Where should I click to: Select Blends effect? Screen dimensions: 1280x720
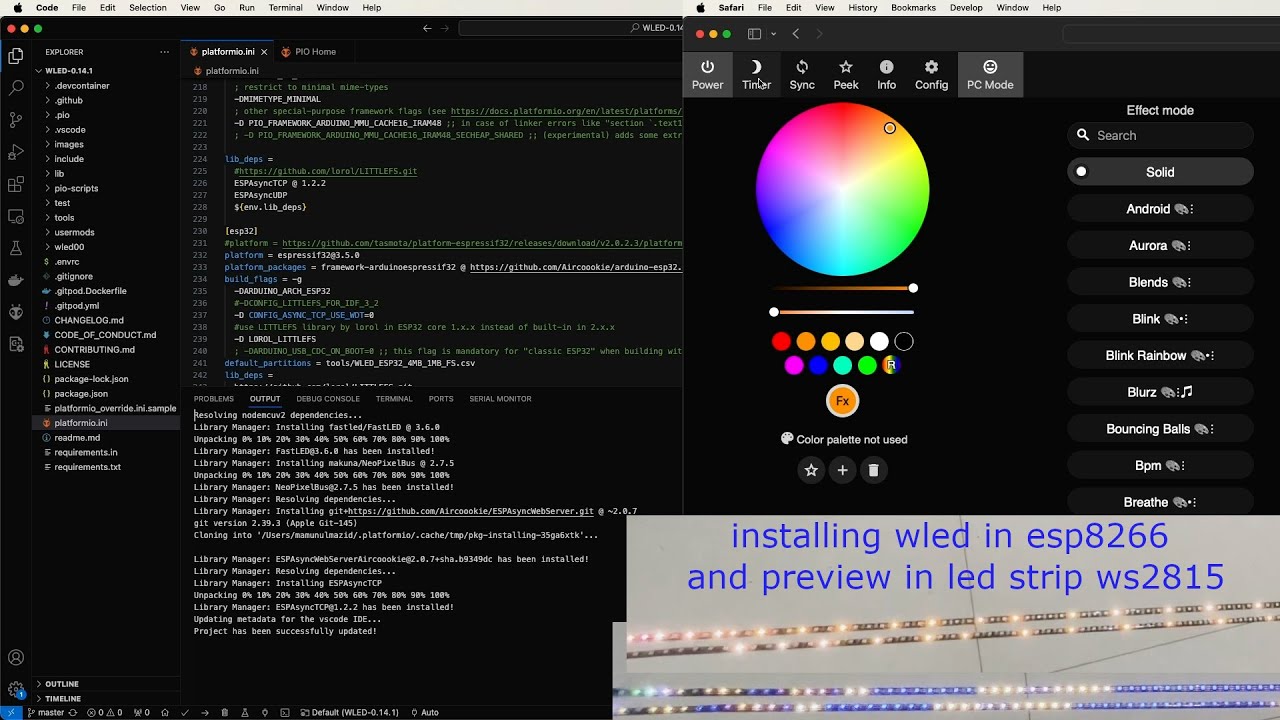pyautogui.click(x=1160, y=282)
